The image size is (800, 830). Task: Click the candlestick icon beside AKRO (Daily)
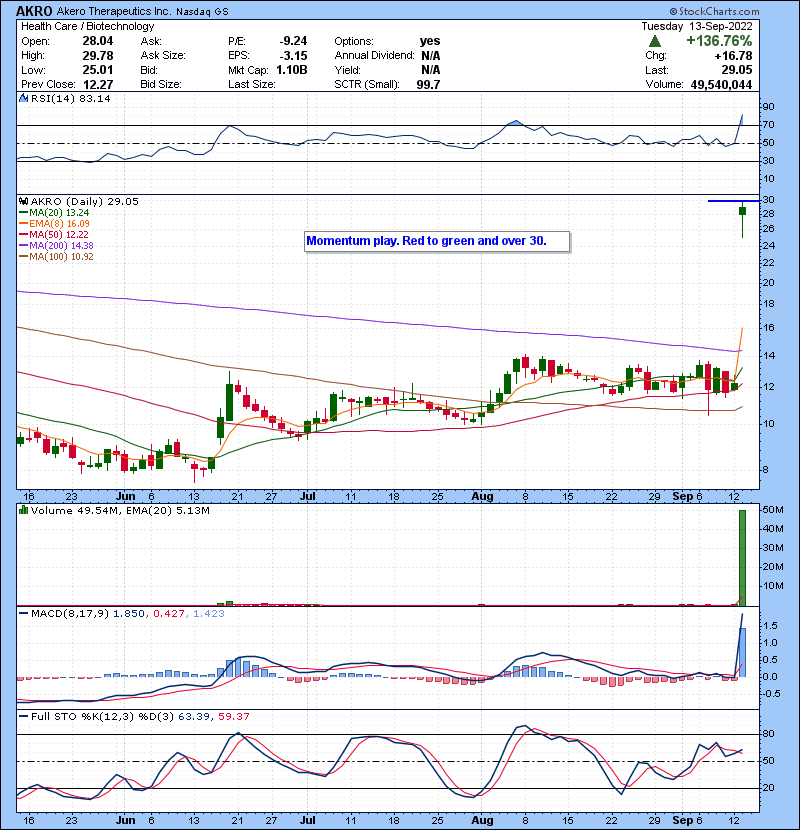pyautogui.click(x=23, y=201)
